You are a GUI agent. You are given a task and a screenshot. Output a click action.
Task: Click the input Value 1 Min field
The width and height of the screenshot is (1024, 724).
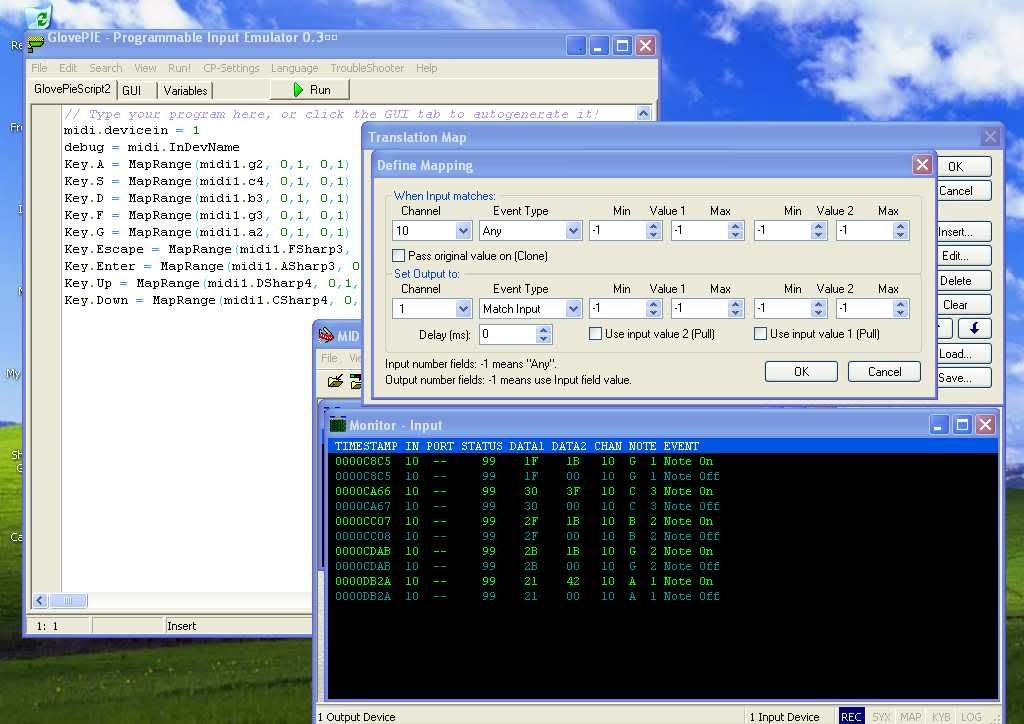tap(618, 230)
